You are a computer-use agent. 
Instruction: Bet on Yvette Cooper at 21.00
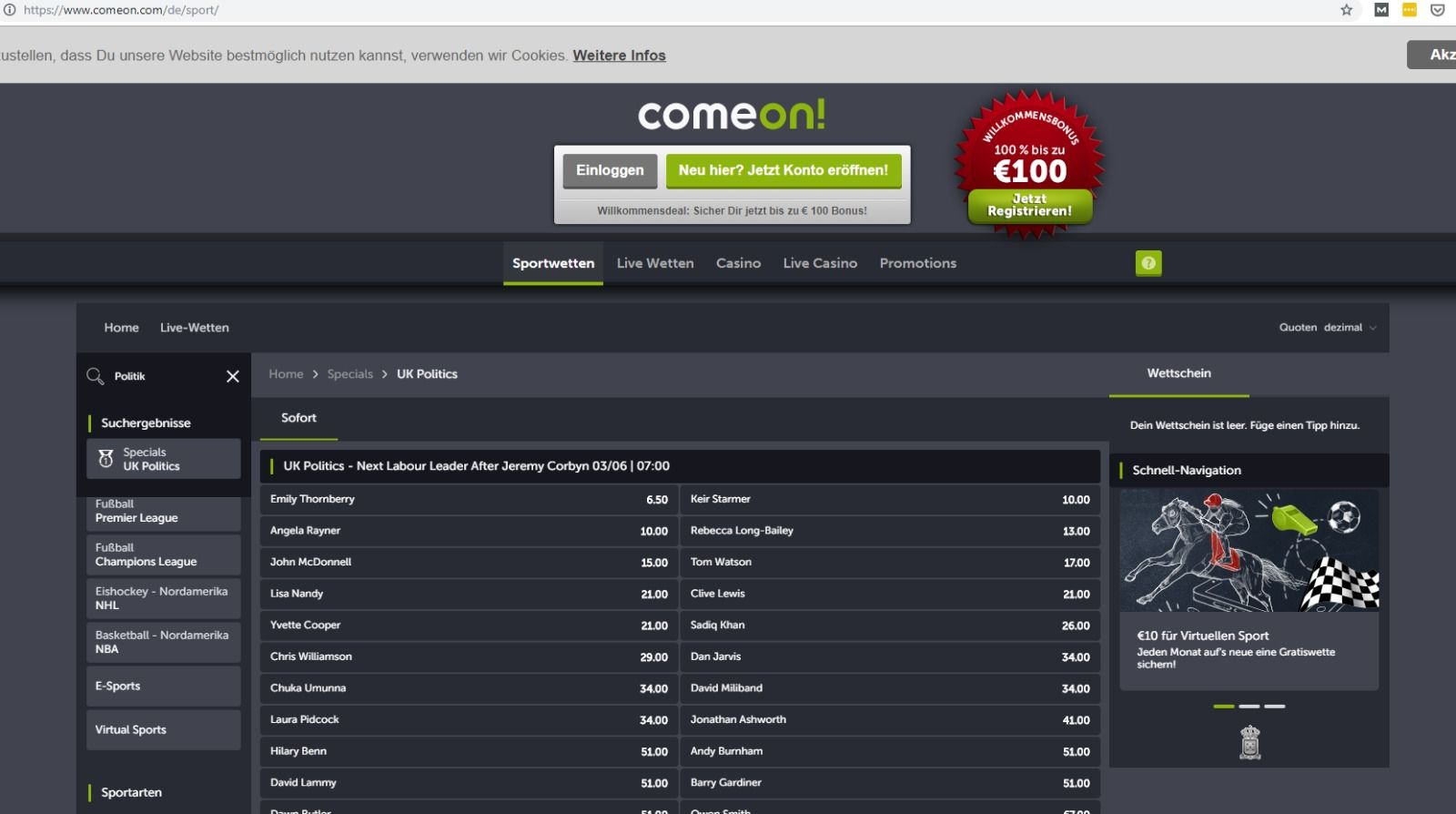click(x=469, y=626)
